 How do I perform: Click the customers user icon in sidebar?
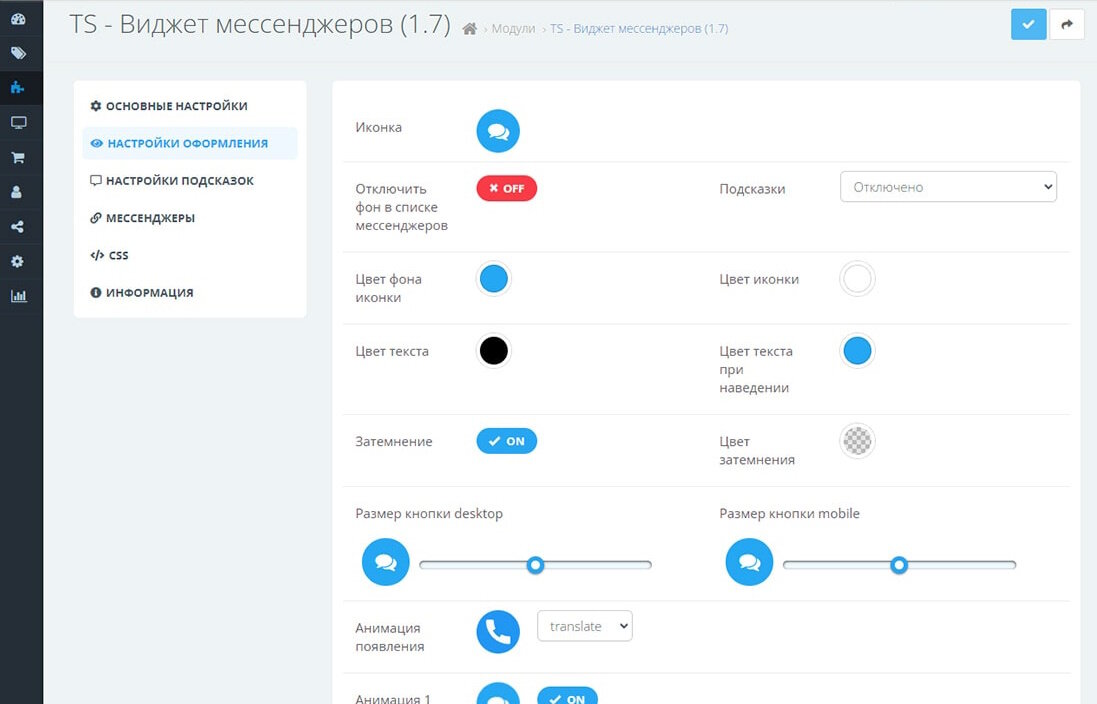coord(18,192)
